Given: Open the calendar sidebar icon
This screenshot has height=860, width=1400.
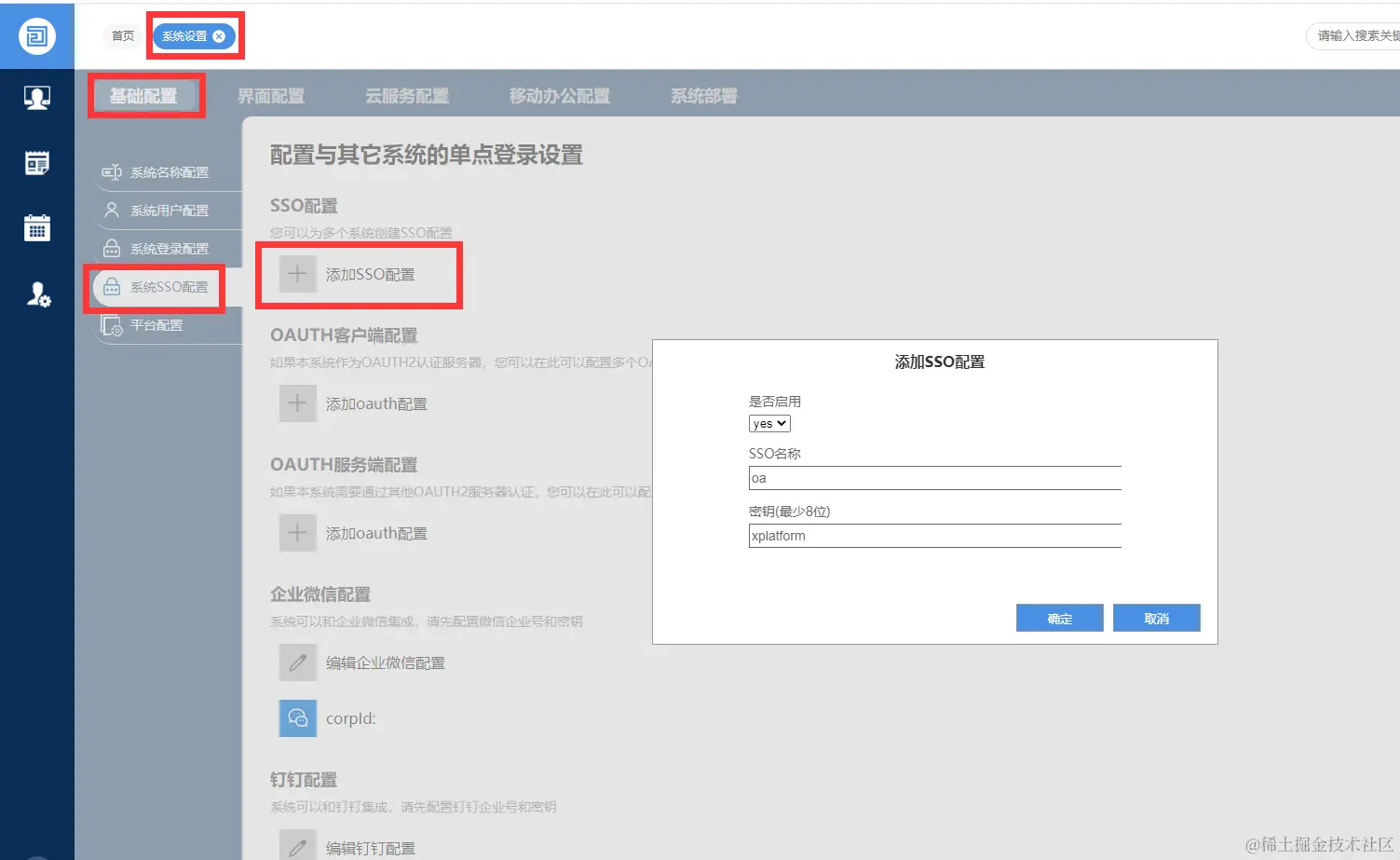Looking at the screenshot, I should [37, 227].
